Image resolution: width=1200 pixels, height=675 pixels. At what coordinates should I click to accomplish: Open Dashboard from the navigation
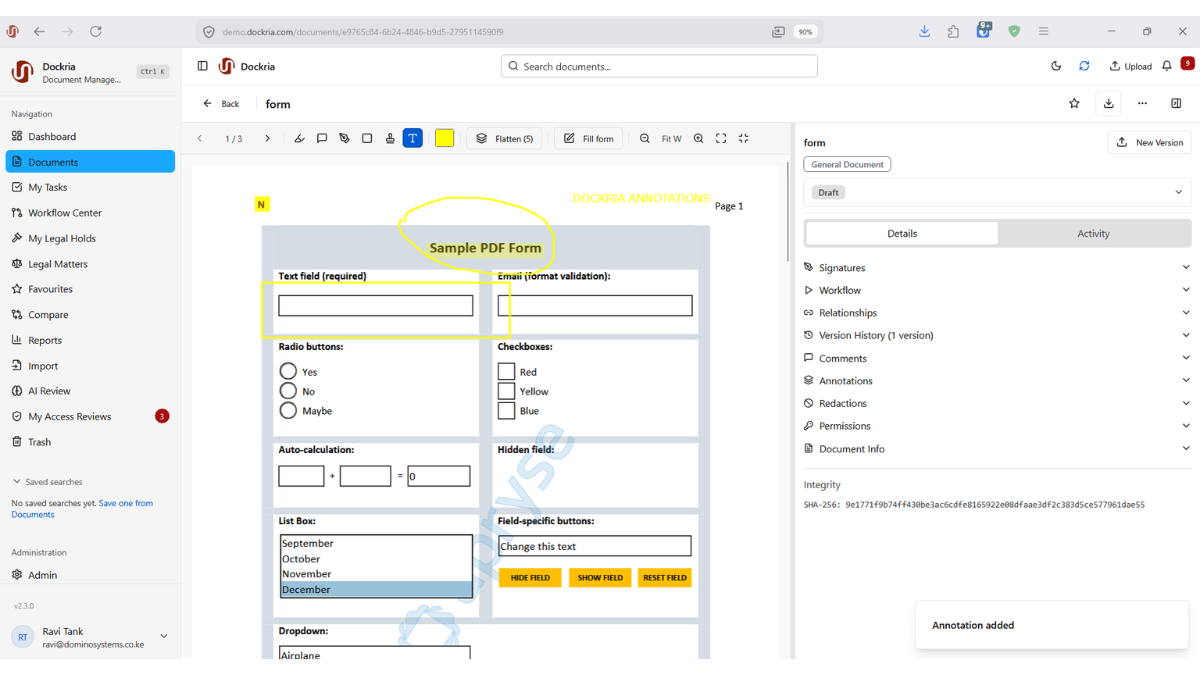[90, 136]
